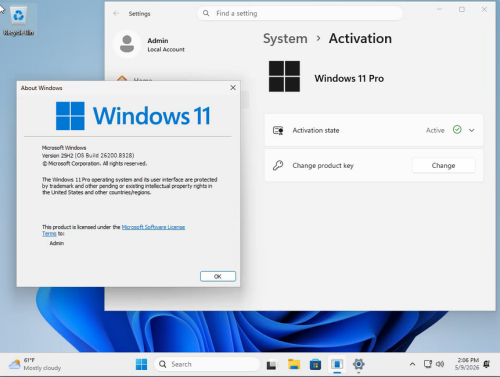Click the Admin account profile picture
The width and height of the screenshot is (500, 377).
127,44
